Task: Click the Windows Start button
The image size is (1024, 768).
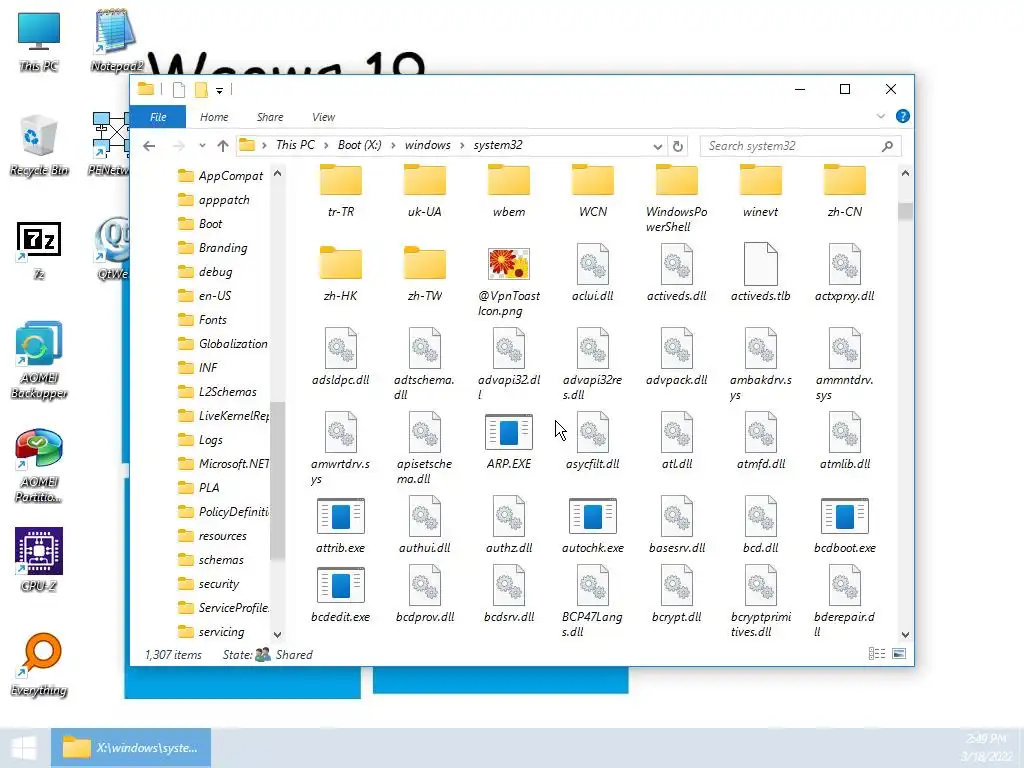Action: coord(24,748)
